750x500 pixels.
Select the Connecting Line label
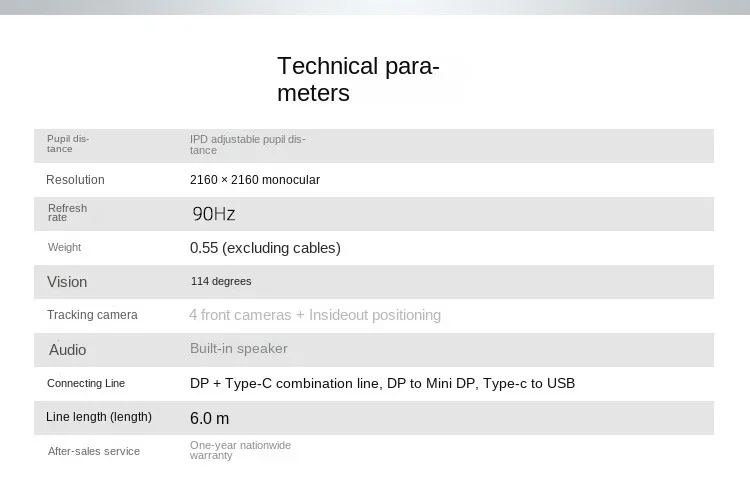[x=86, y=383]
